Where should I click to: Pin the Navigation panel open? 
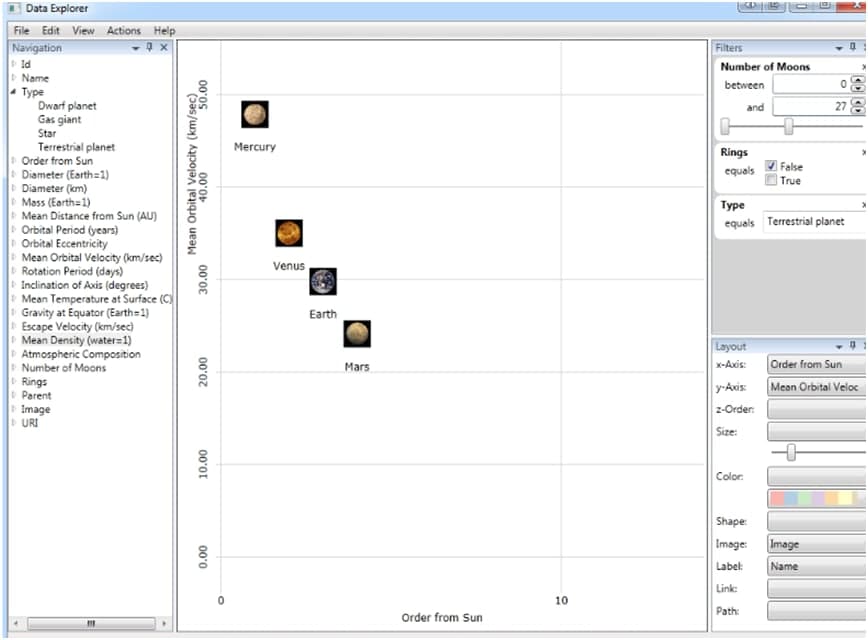pos(149,47)
